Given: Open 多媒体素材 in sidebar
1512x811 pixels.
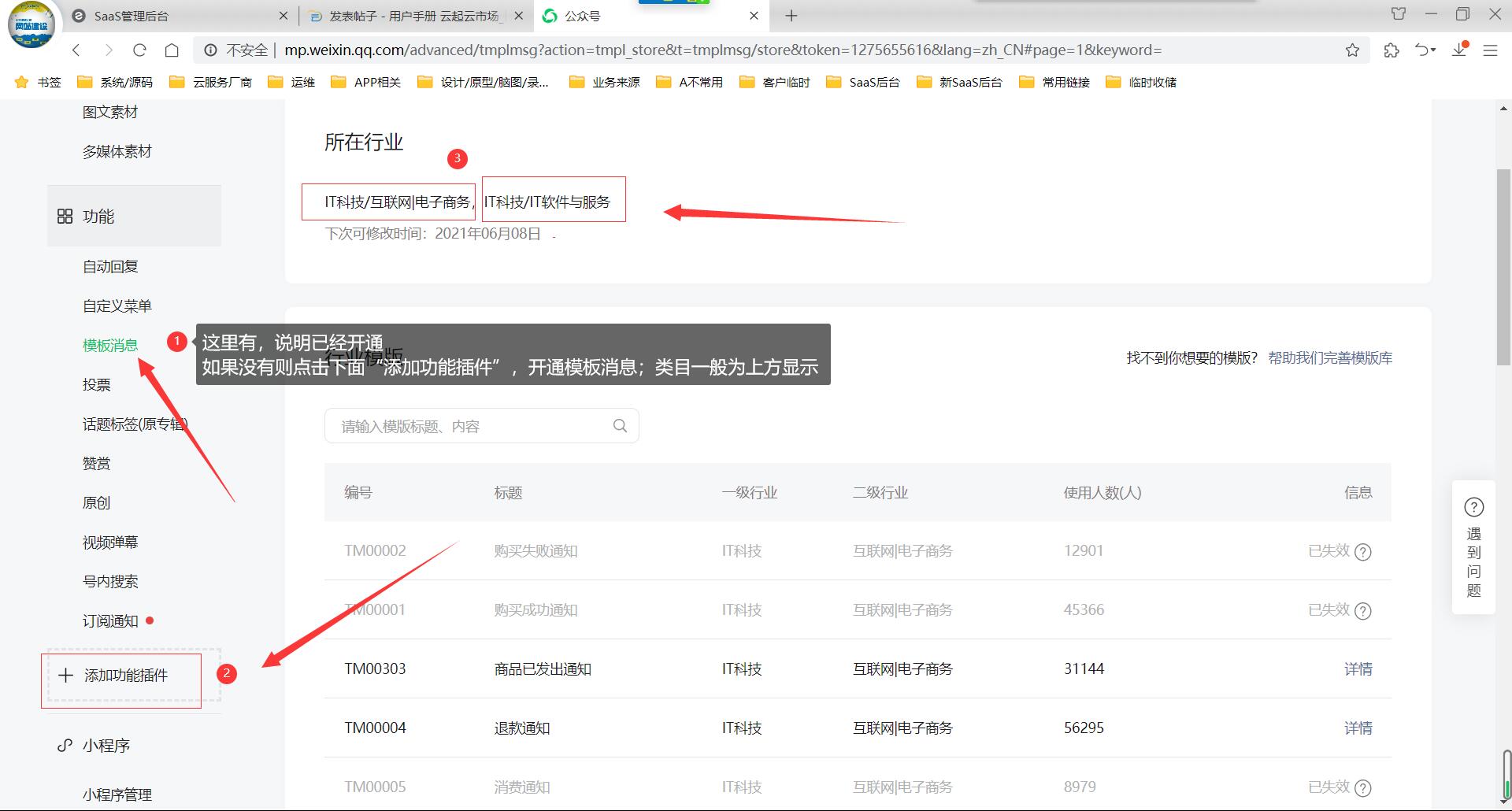Looking at the screenshot, I should point(117,152).
